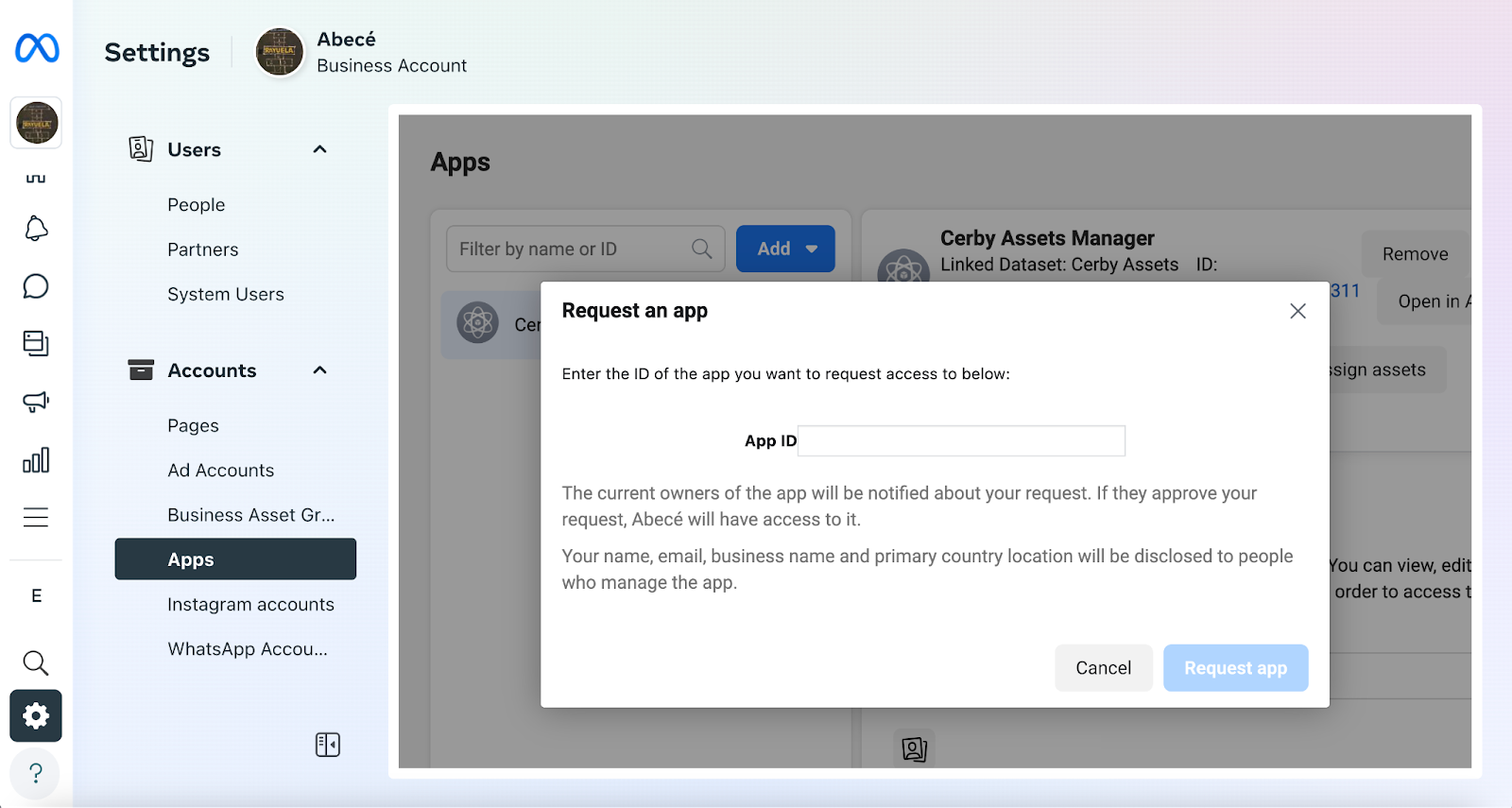This screenshot has width=1512, height=808.
Task: Open People in the Users menu
Action: pos(197,205)
